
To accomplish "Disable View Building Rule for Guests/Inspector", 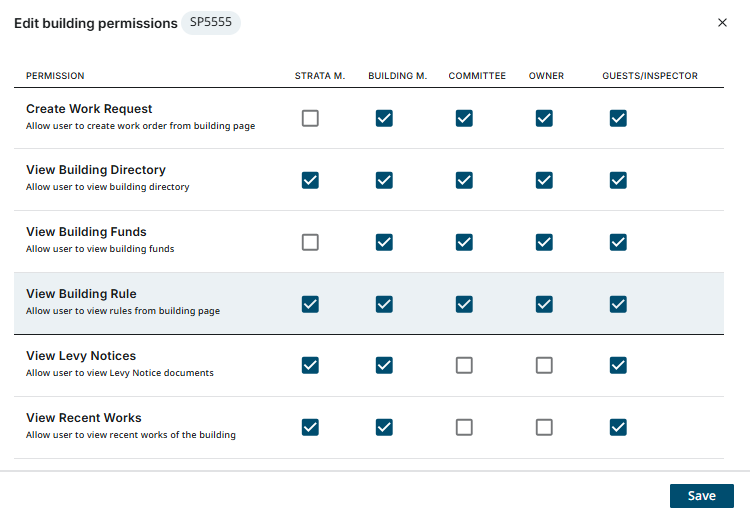I will click(618, 304).
